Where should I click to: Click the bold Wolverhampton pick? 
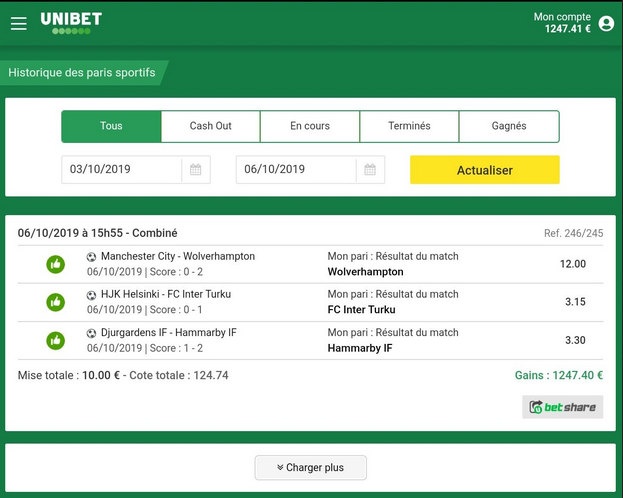366,272
